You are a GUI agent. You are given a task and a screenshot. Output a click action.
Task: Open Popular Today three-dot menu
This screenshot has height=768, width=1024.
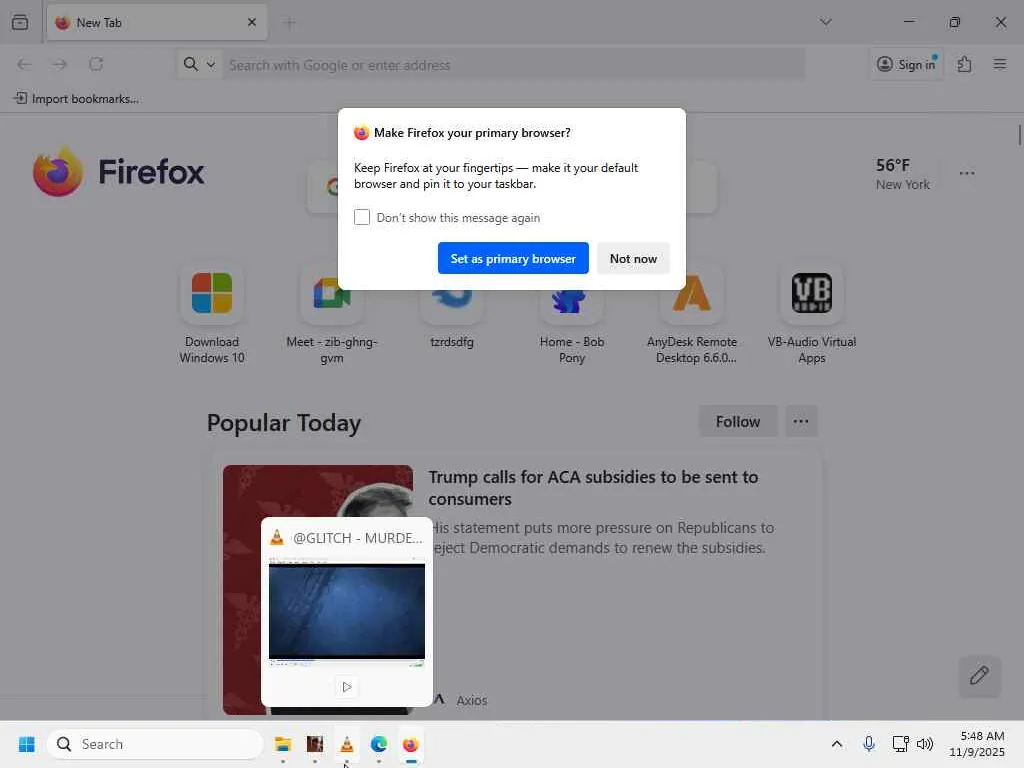pyautogui.click(x=801, y=422)
